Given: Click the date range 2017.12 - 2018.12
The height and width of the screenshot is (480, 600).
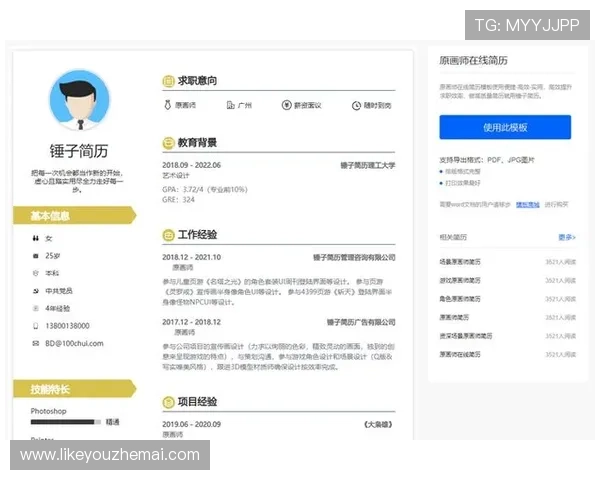Looking at the screenshot, I should point(191,322).
